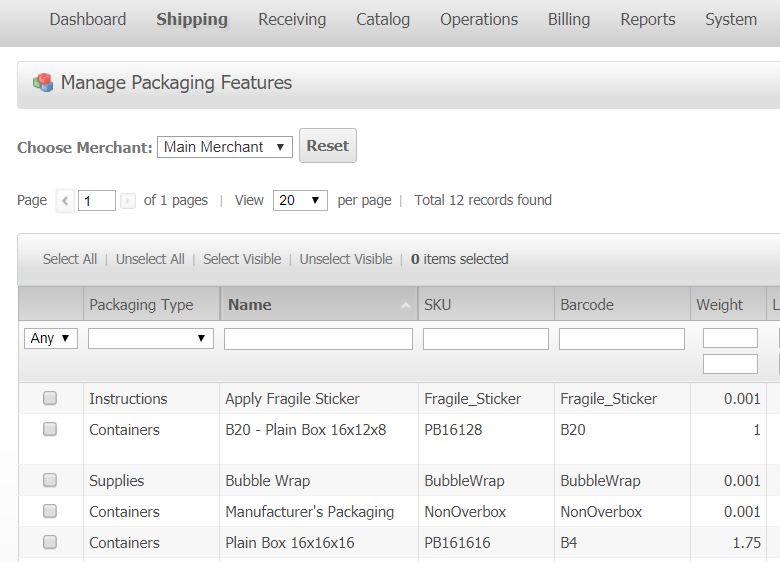The height and width of the screenshot is (562, 780).
Task: Click the packaging boxes icon beside the title
Action: 43,83
